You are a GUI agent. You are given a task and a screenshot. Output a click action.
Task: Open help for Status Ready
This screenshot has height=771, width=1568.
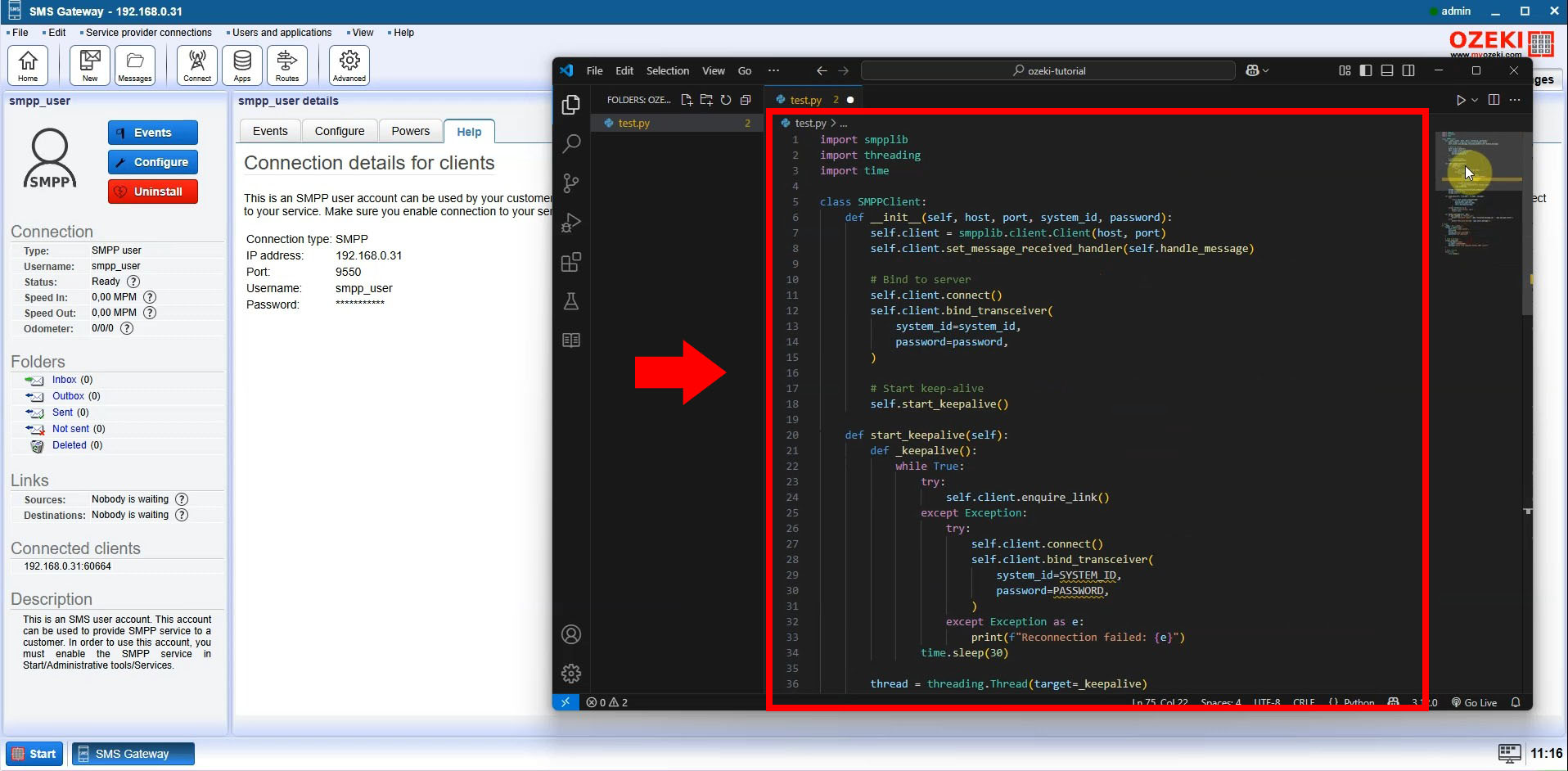coord(133,282)
